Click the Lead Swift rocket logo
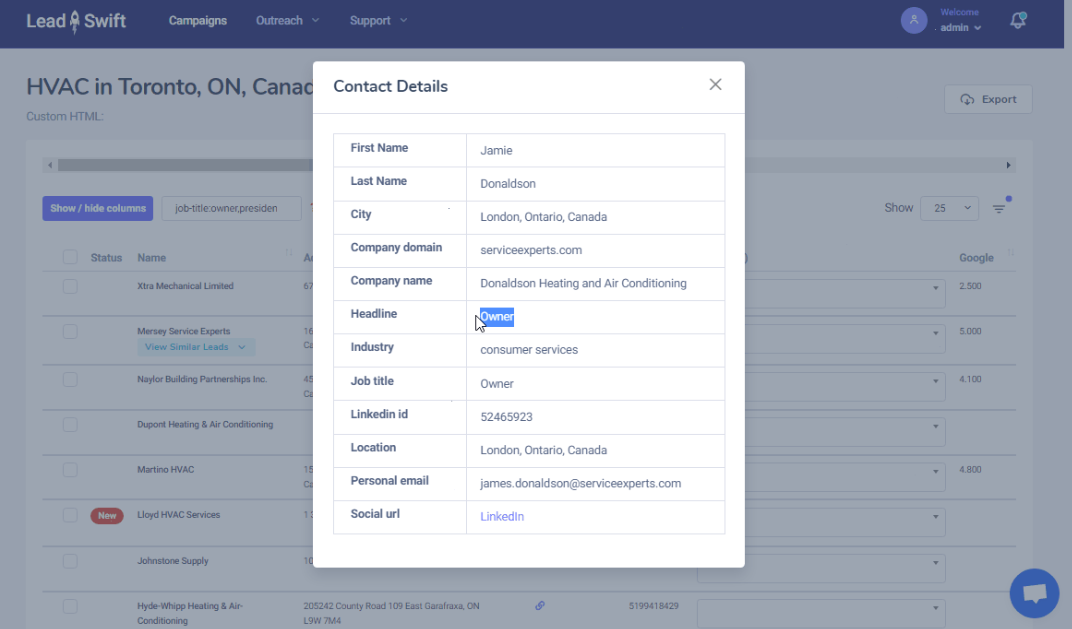 75,20
